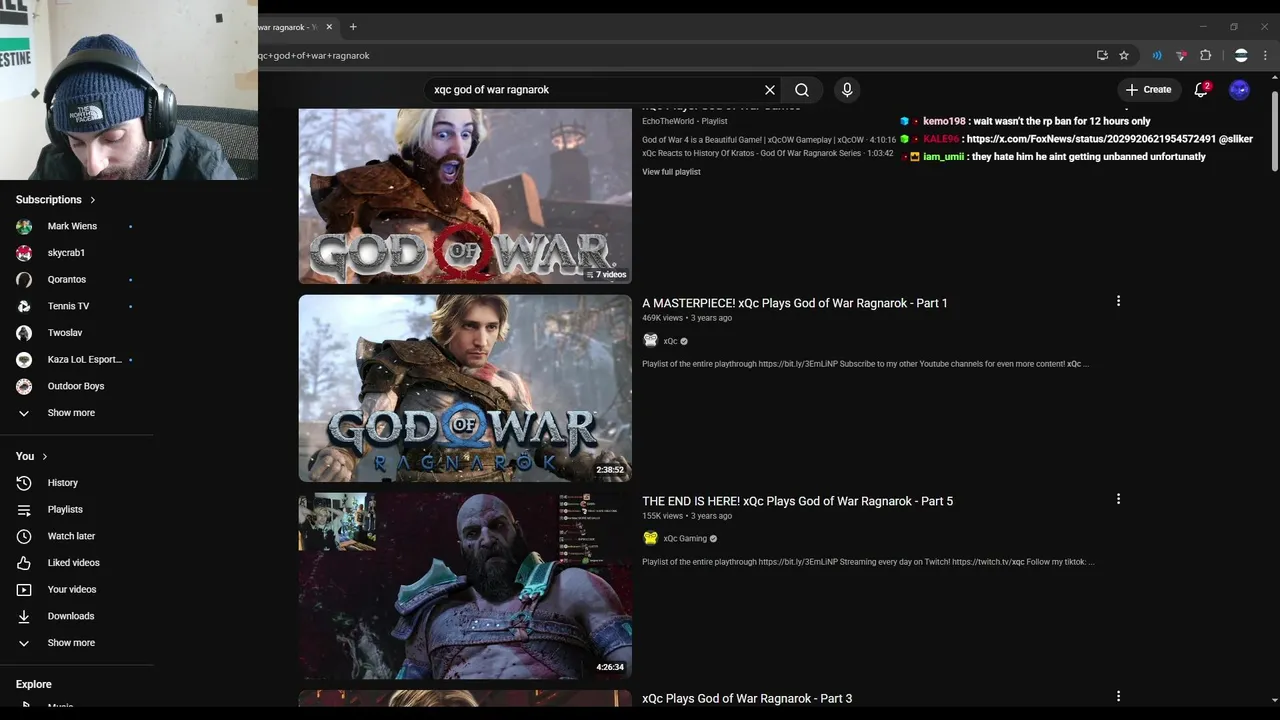Open the Subscriptions section chevron heading
Image resolution: width=1280 pixels, height=720 pixels.
tap(56, 200)
